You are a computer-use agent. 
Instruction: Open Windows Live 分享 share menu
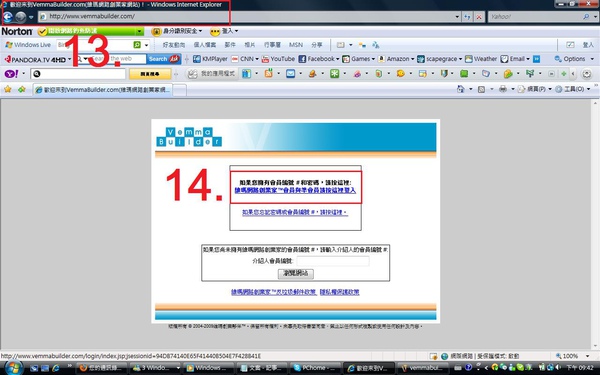coord(317,45)
